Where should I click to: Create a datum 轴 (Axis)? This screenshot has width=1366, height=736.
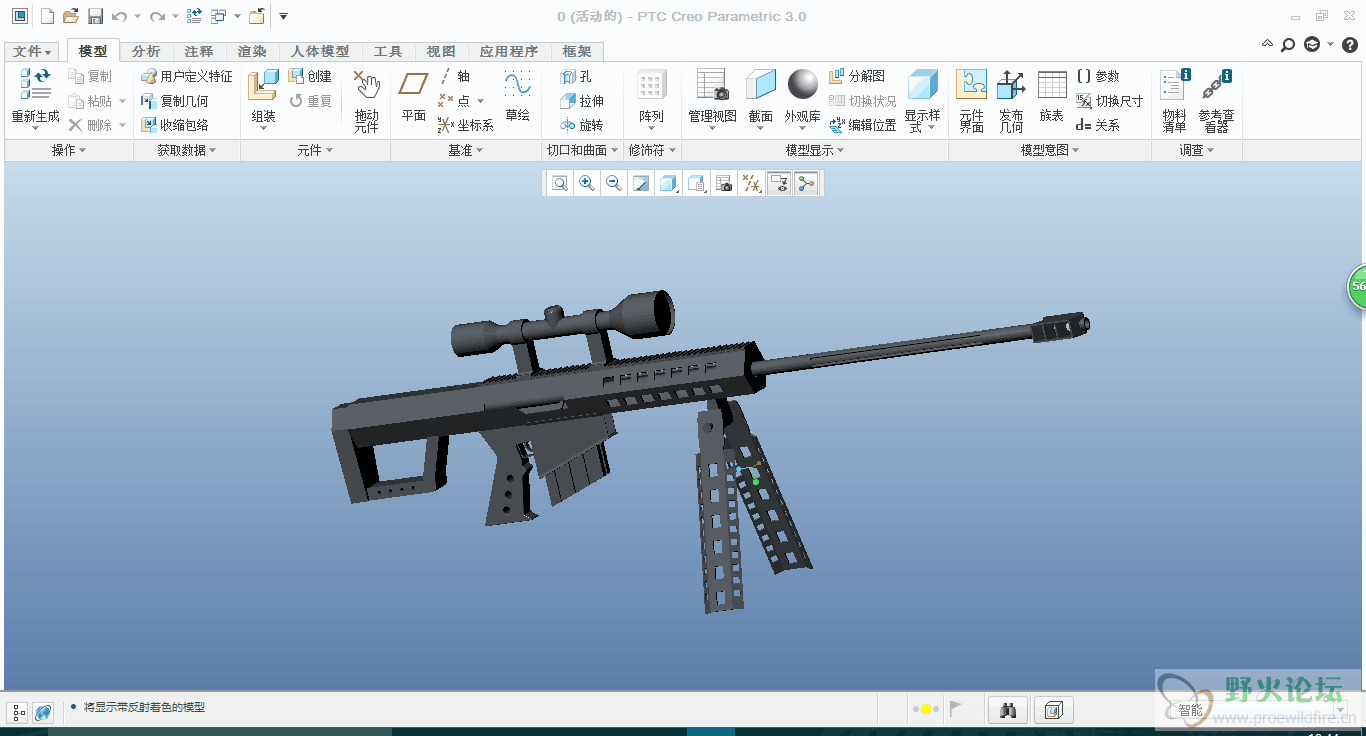point(454,76)
